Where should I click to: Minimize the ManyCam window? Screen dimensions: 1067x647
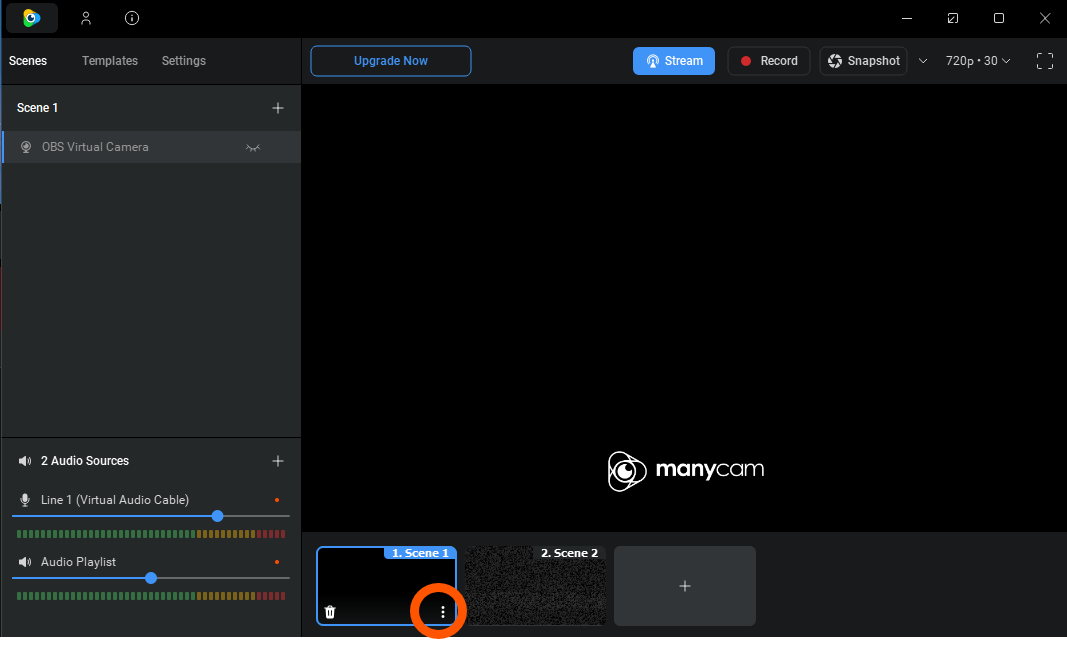(x=906, y=18)
